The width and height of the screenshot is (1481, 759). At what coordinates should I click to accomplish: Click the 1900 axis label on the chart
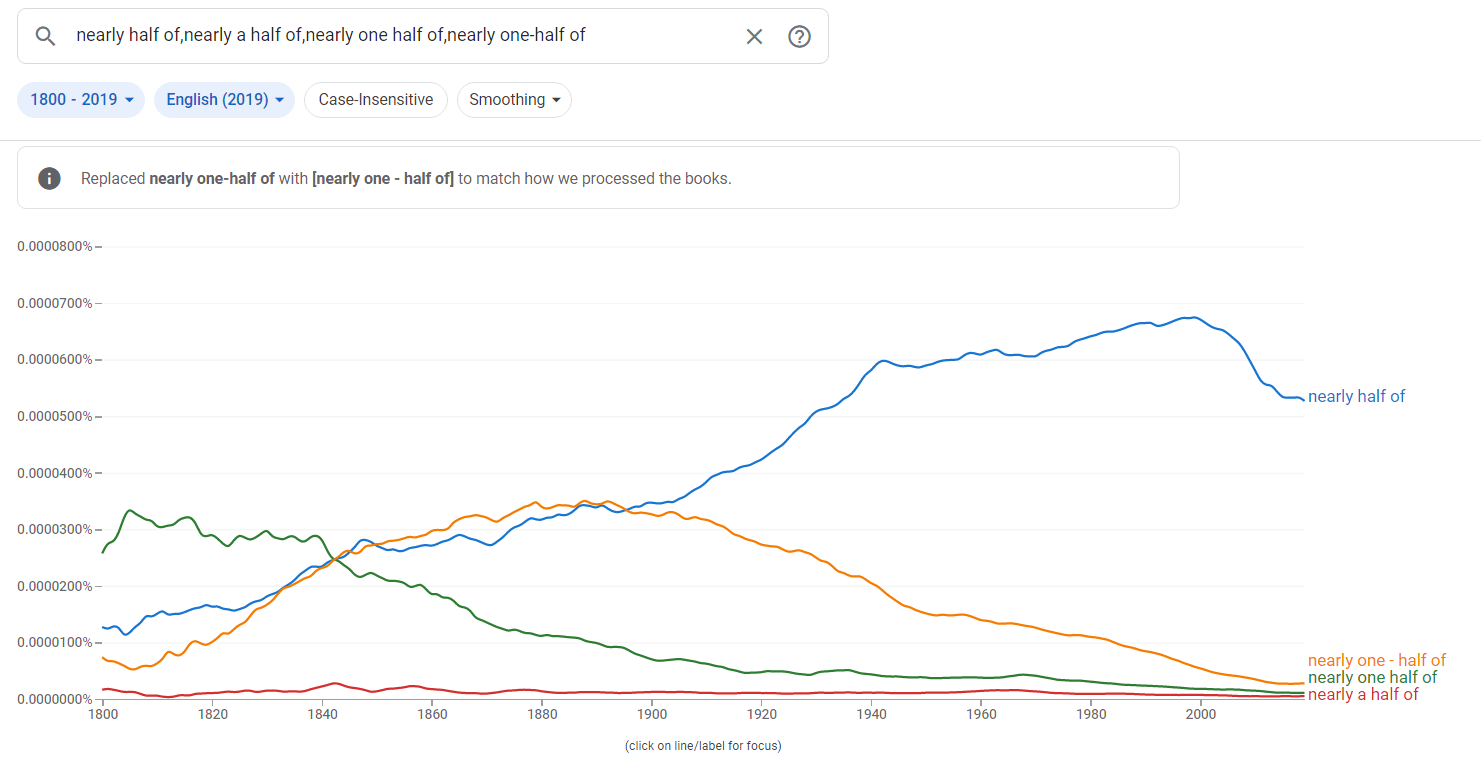click(x=652, y=714)
